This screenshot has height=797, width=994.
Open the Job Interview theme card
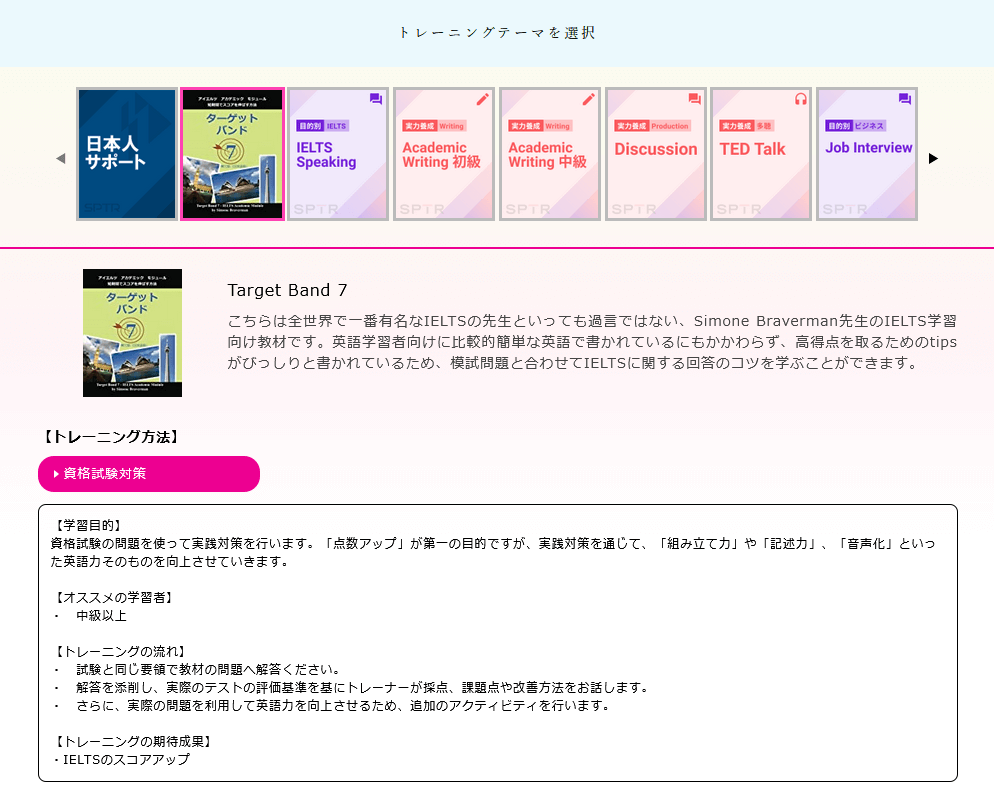[867, 154]
